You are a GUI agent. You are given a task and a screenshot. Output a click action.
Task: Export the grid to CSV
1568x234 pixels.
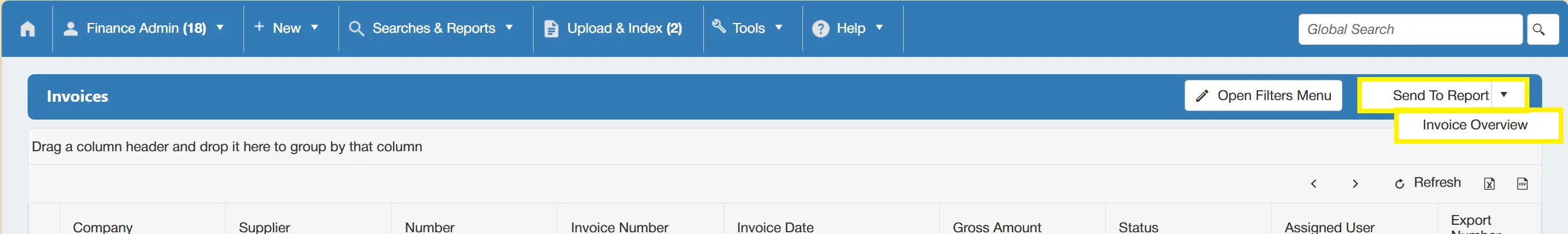[x=1522, y=183]
